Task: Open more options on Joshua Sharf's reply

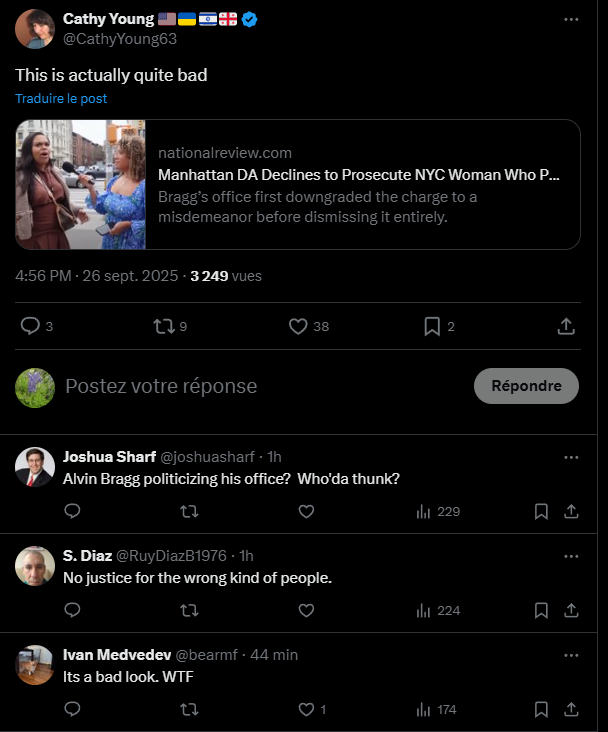Action: click(x=571, y=457)
